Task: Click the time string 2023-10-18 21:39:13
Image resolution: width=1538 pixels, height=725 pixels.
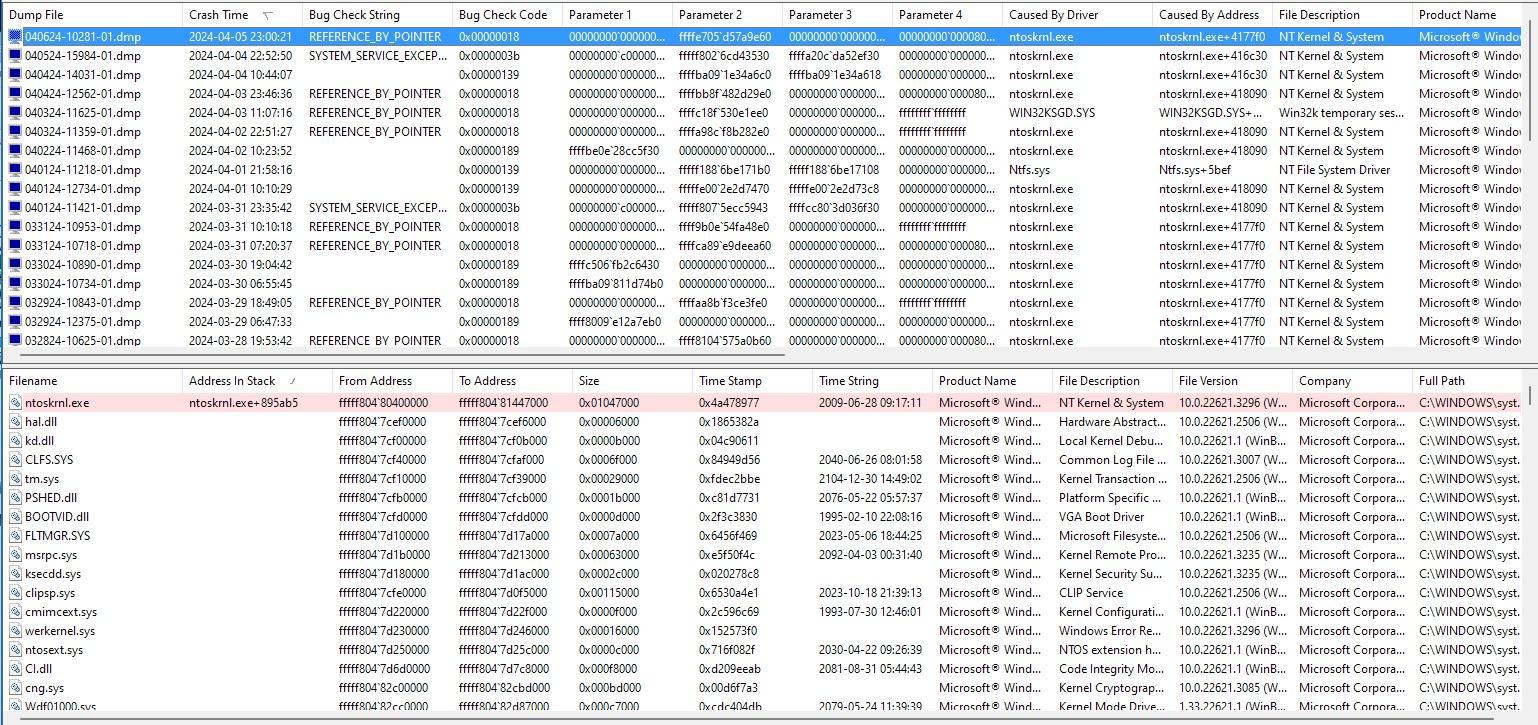Action: [870, 592]
